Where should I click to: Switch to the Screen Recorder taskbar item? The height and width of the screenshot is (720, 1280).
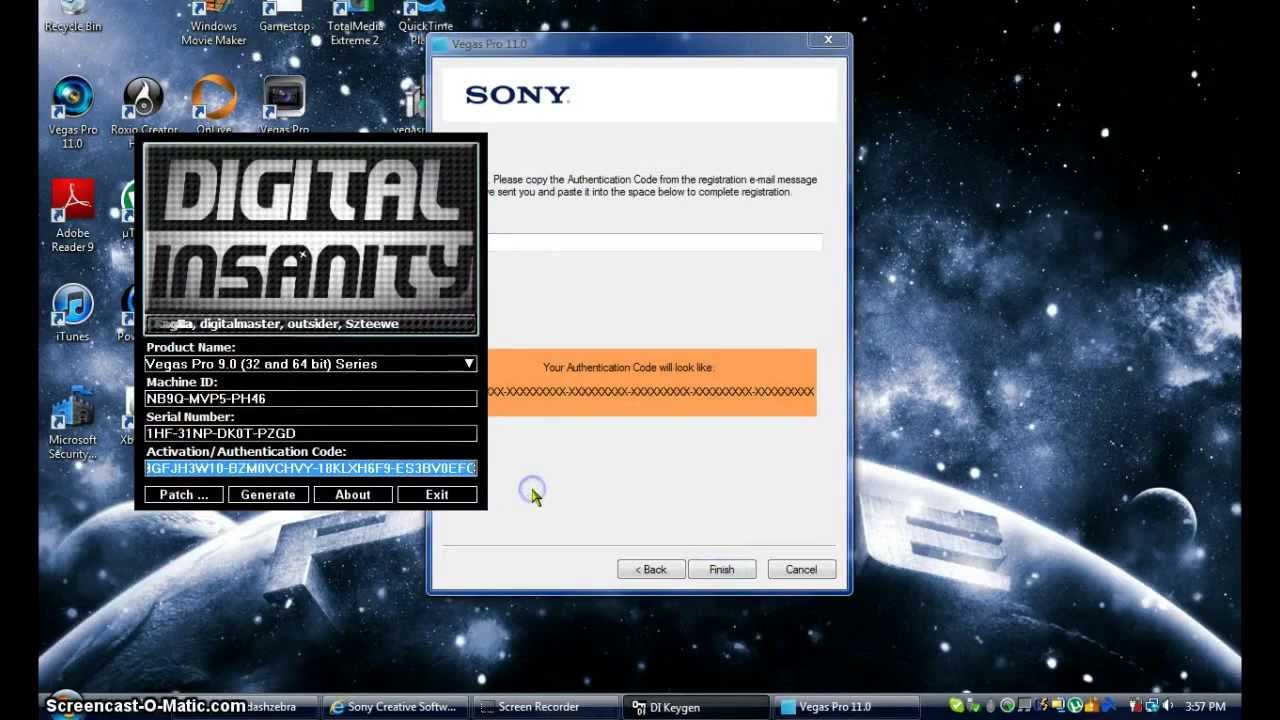coord(545,707)
